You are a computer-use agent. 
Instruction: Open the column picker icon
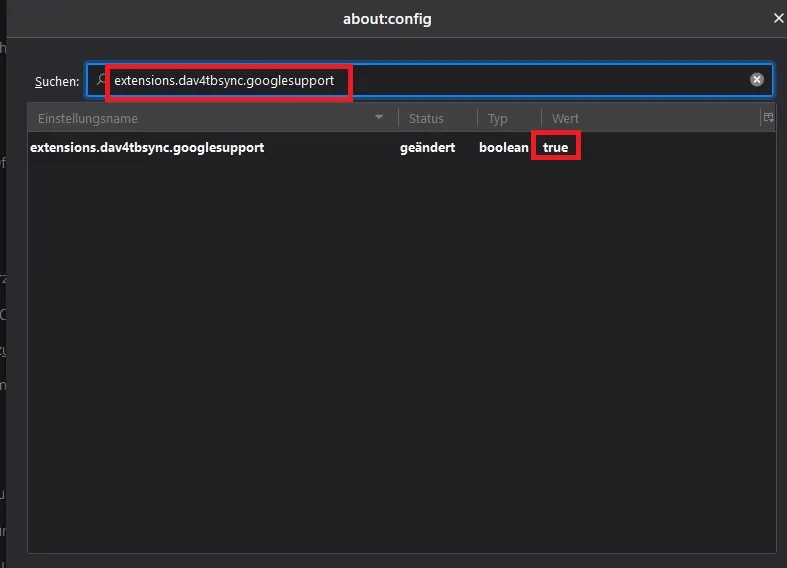pos(768,117)
